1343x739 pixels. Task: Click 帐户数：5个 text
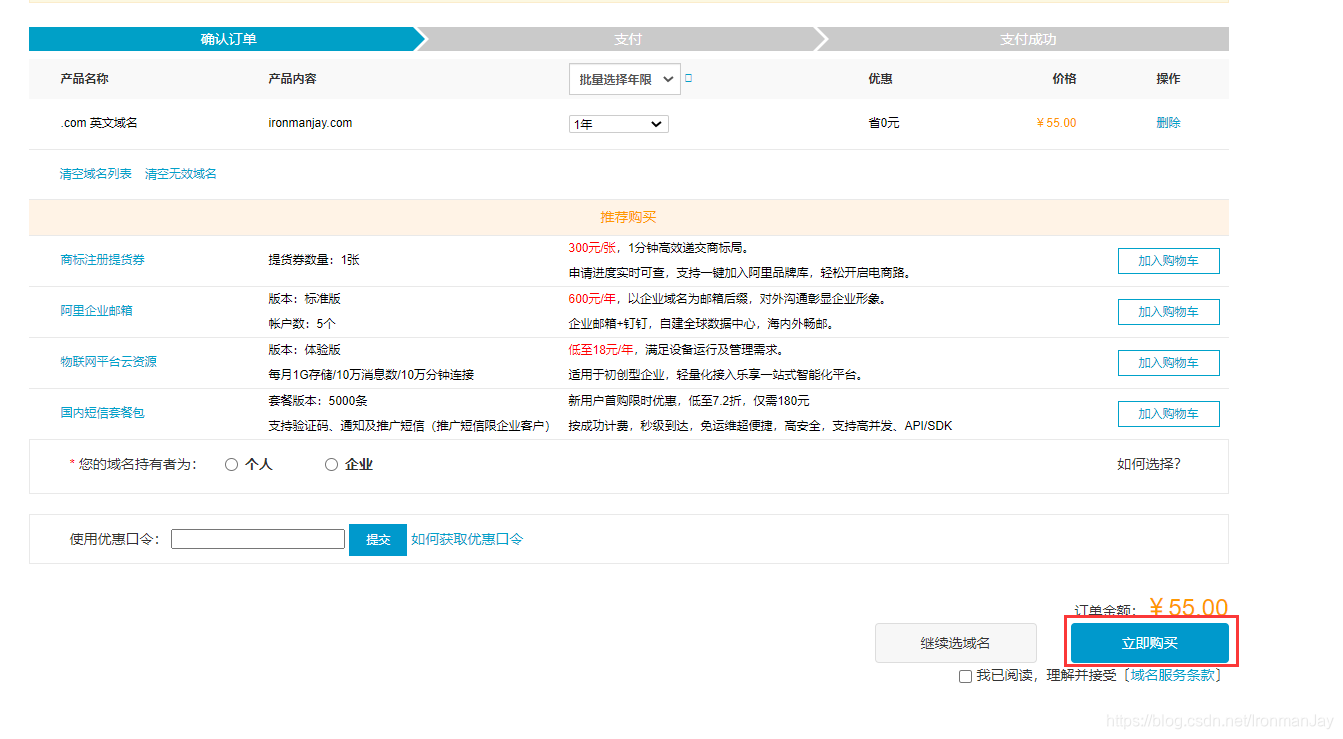(x=302, y=324)
